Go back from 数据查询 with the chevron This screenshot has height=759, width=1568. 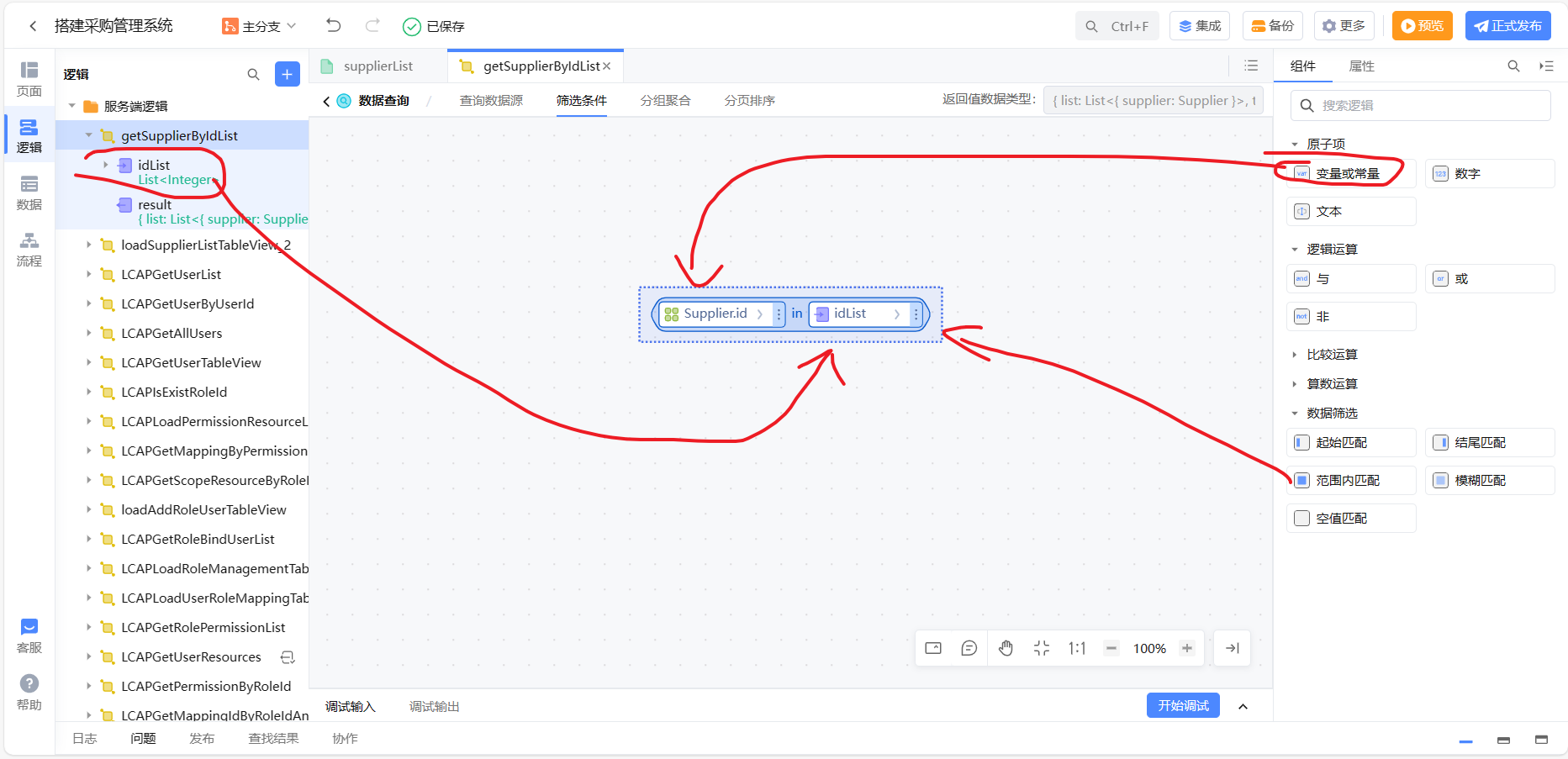coord(326,101)
